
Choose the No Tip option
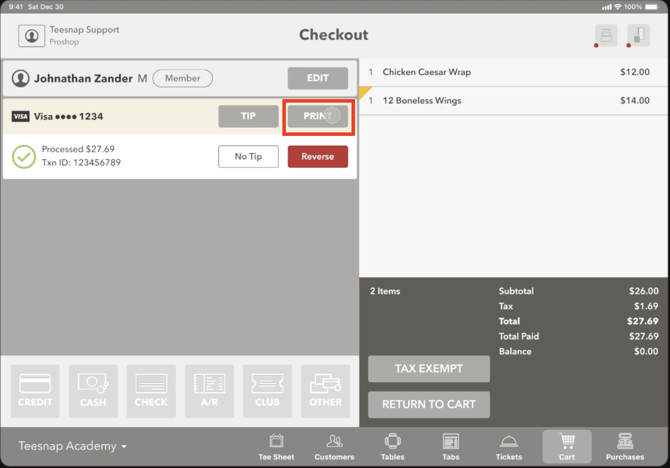coord(248,156)
